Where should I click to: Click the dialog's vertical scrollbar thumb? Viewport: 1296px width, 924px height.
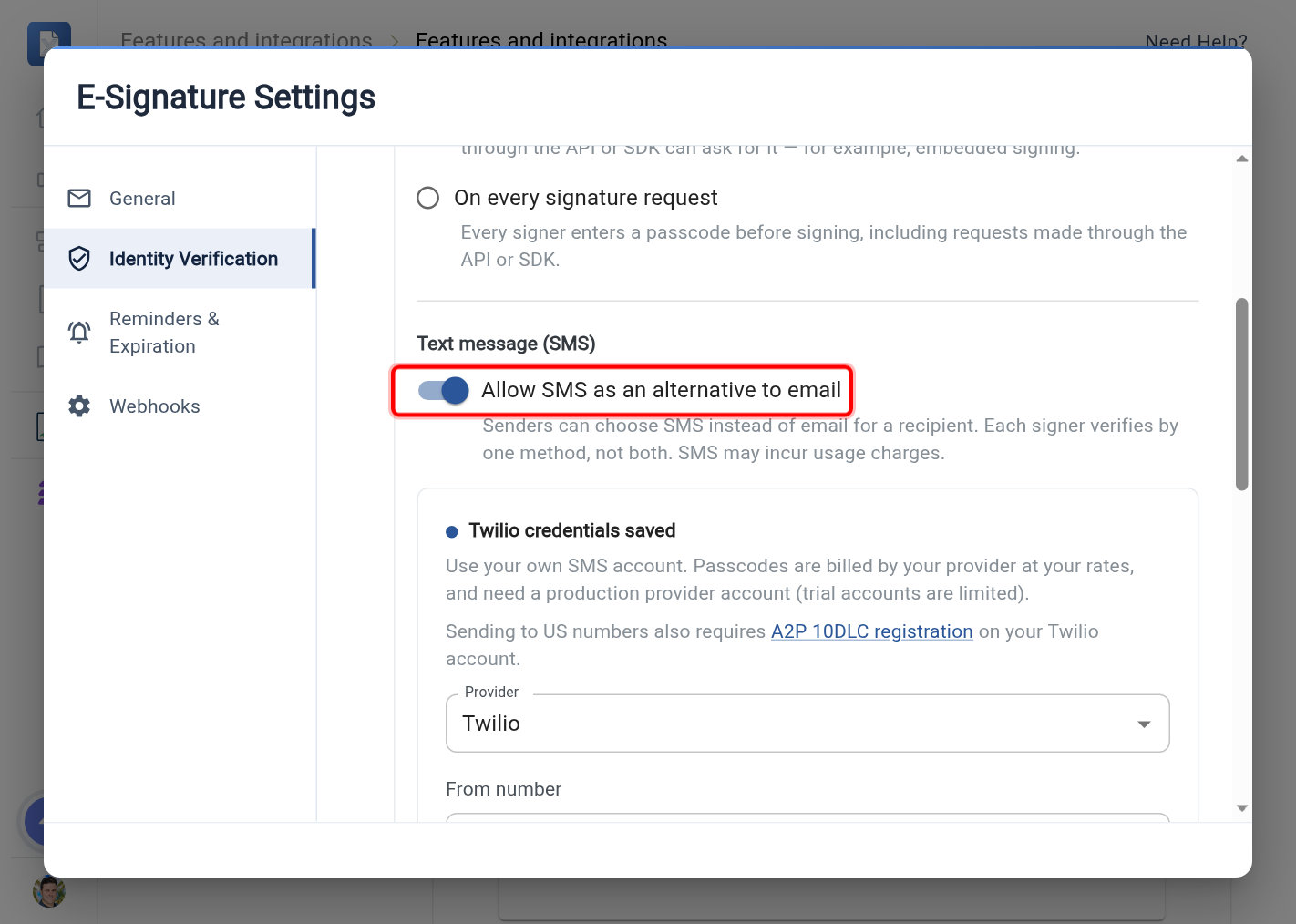pos(1241,394)
